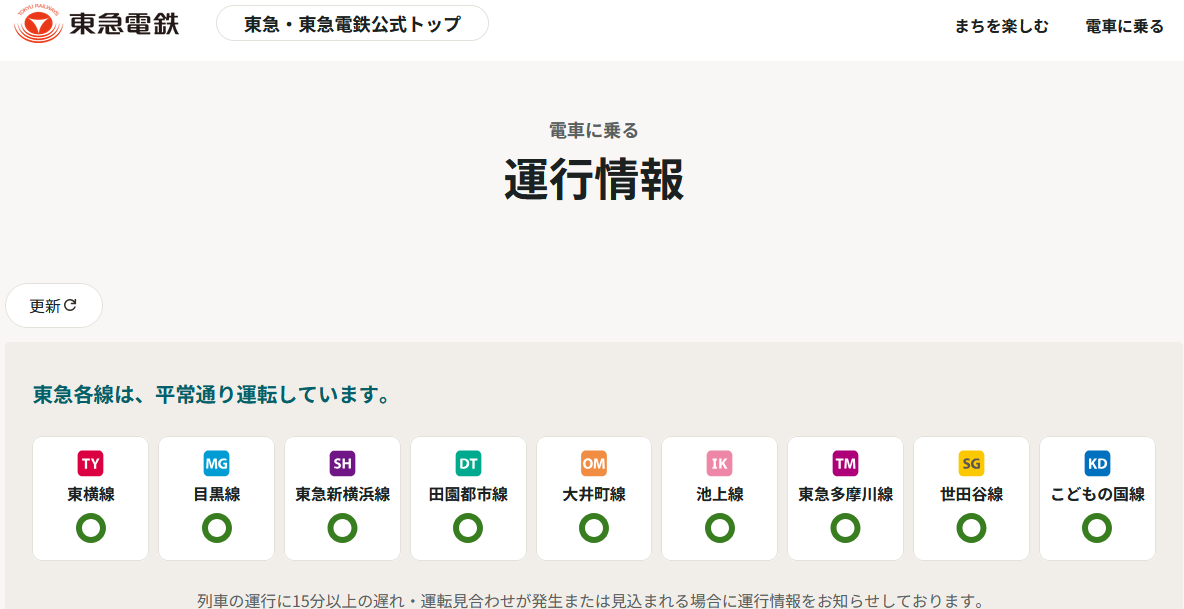Image resolution: width=1184 pixels, height=609 pixels.
Task: Open the まちを楽しむ menu
Action: (1002, 27)
